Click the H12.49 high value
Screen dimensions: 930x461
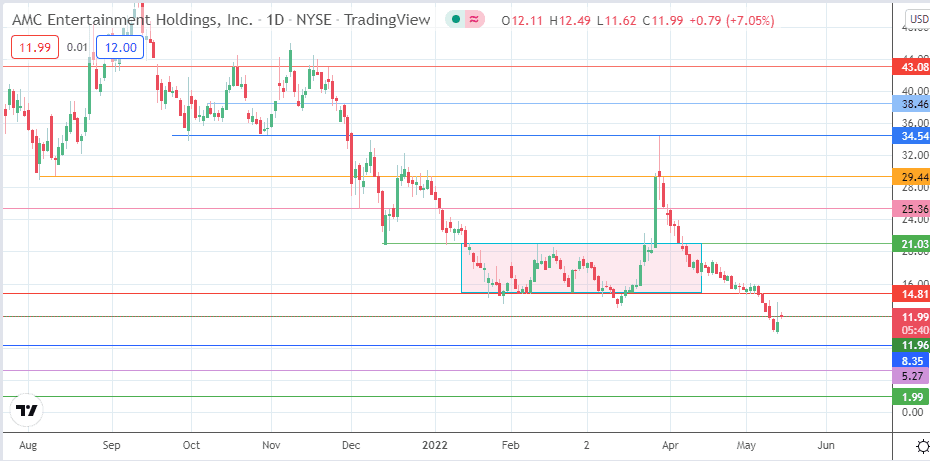click(571, 21)
